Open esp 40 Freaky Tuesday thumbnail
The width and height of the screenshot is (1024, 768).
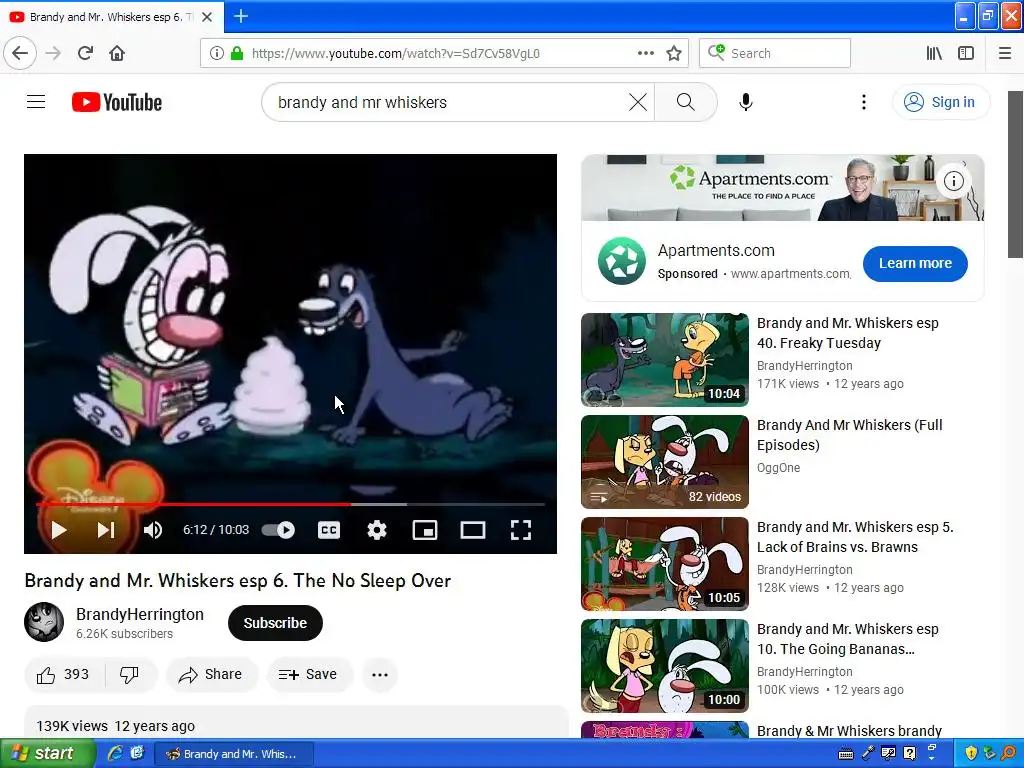[665, 360]
